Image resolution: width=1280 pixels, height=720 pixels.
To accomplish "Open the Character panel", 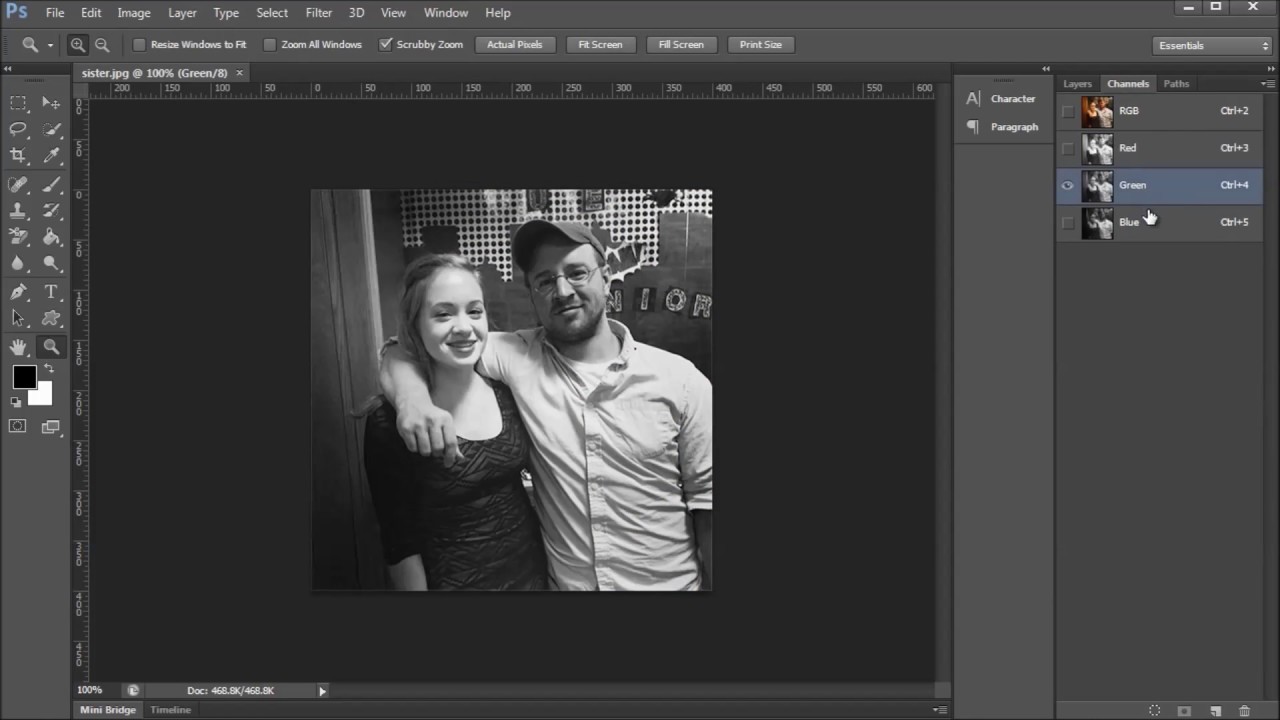I will tap(1001, 99).
